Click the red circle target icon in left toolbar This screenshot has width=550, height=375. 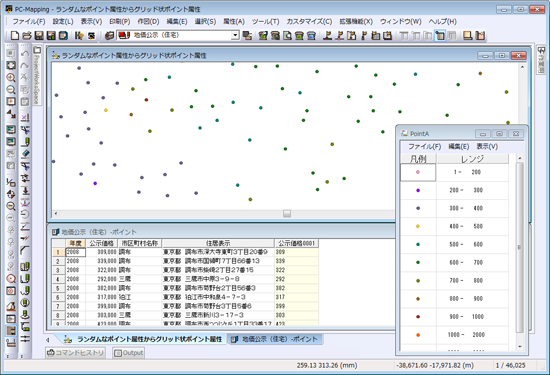11,279
